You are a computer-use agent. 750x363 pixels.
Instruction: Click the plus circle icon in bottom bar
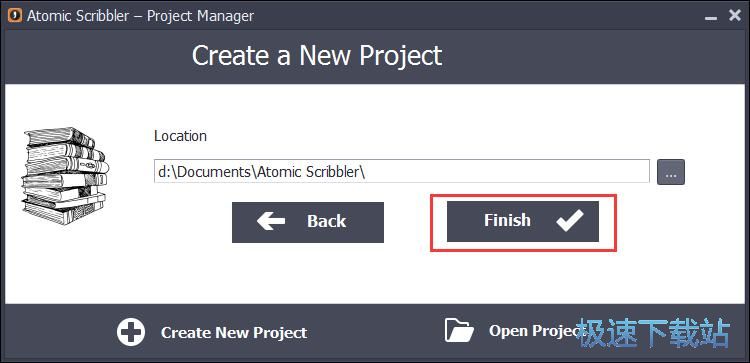click(x=131, y=332)
